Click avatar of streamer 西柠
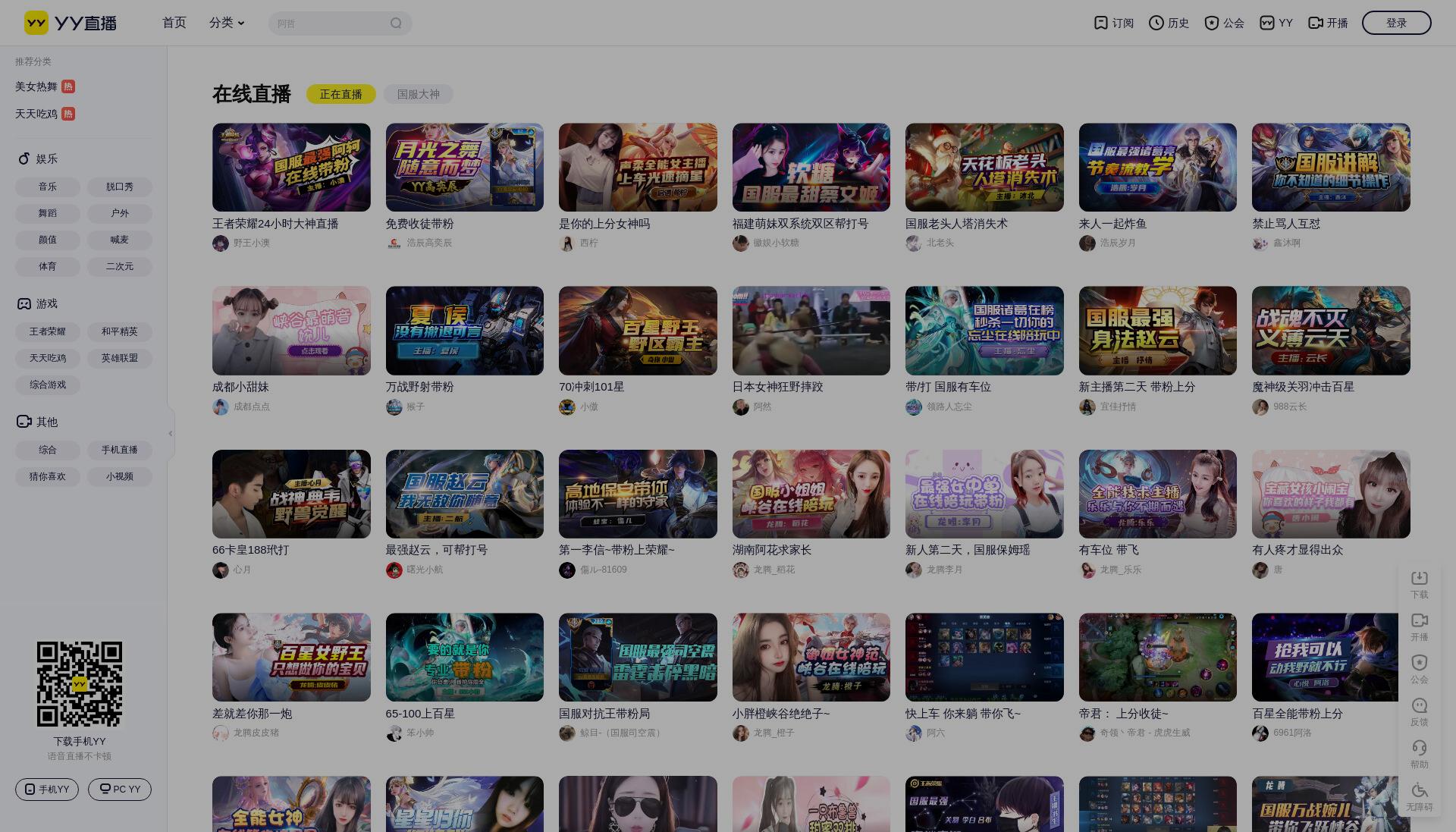This screenshot has width=1456, height=832. pyautogui.click(x=567, y=243)
